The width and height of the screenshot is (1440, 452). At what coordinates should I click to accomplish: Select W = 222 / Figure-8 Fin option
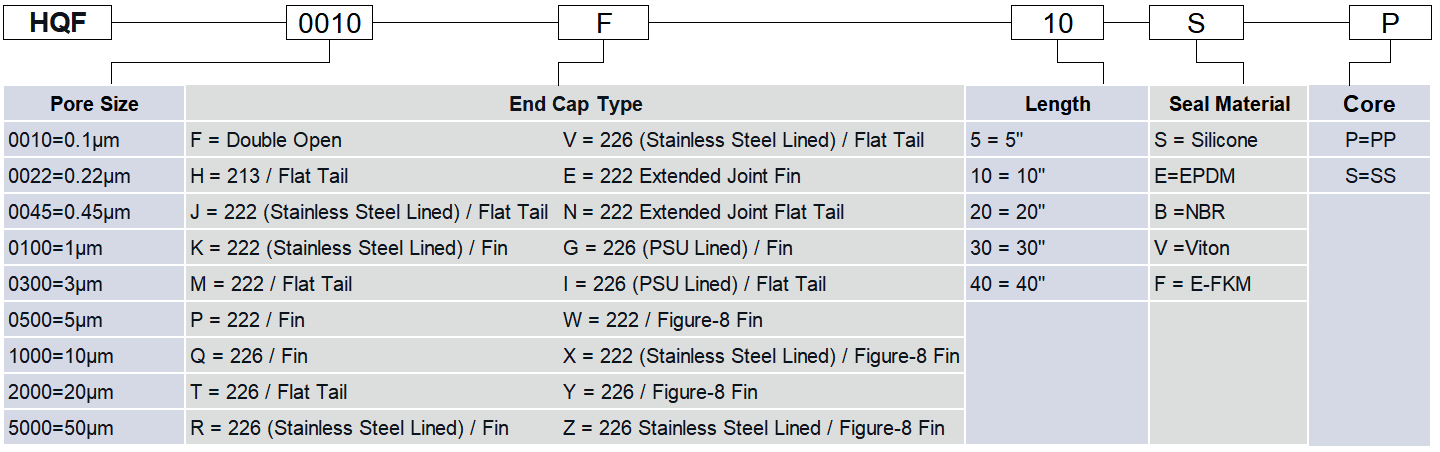[x=662, y=320]
